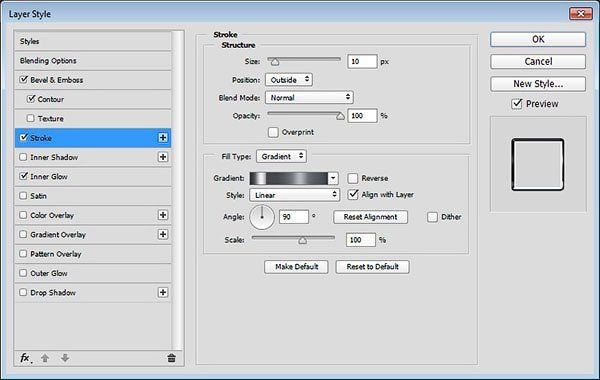This screenshot has height=380, width=600.
Task: Uncheck the Stroke effect checkbox
Action: (24, 138)
